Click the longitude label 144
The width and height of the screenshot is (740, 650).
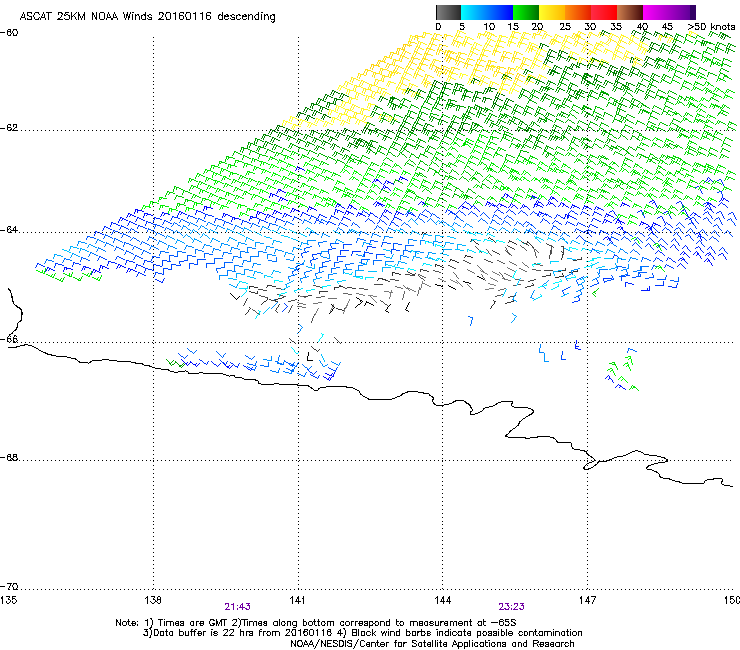[442, 600]
